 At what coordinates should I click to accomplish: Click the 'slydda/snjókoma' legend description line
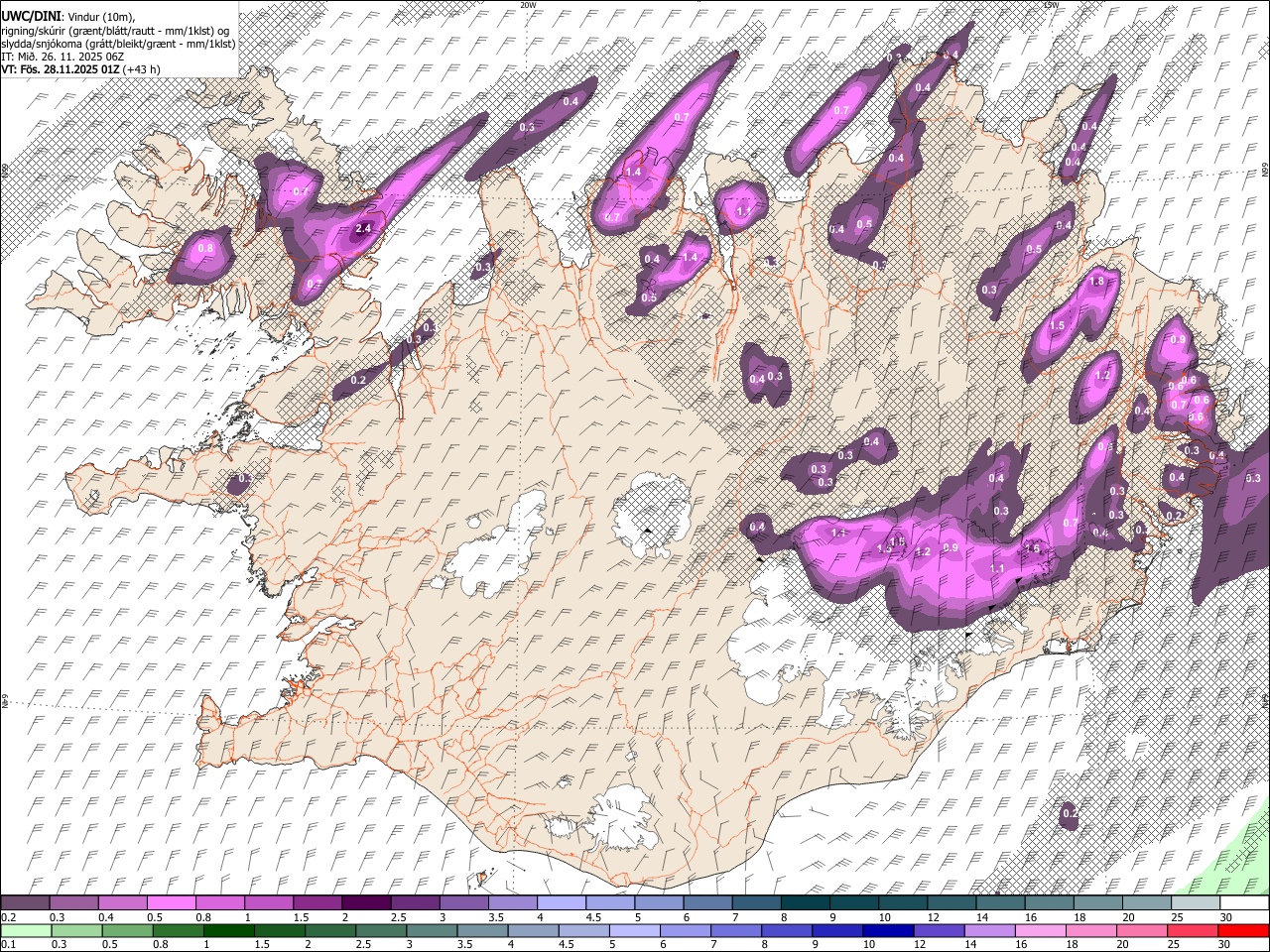tap(119, 44)
